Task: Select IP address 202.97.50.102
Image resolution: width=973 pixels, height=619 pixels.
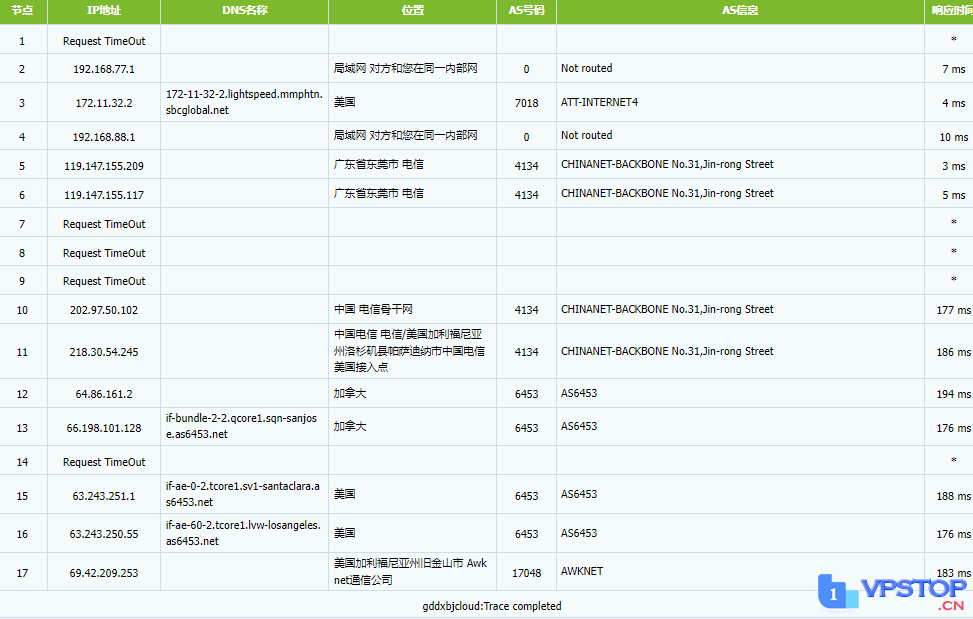Action: pyautogui.click(x=103, y=310)
